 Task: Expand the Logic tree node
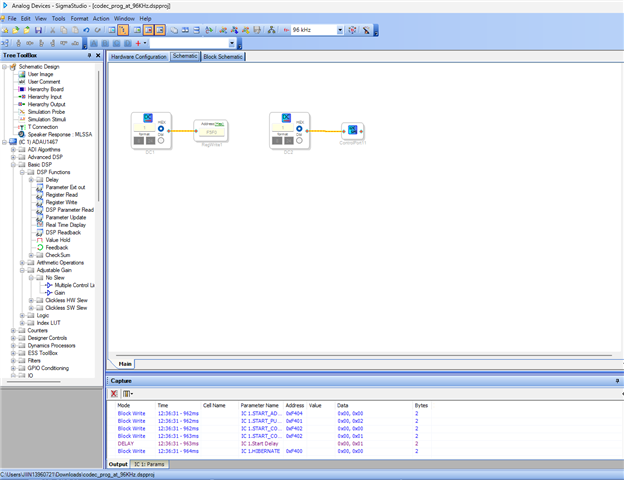tap(22, 315)
